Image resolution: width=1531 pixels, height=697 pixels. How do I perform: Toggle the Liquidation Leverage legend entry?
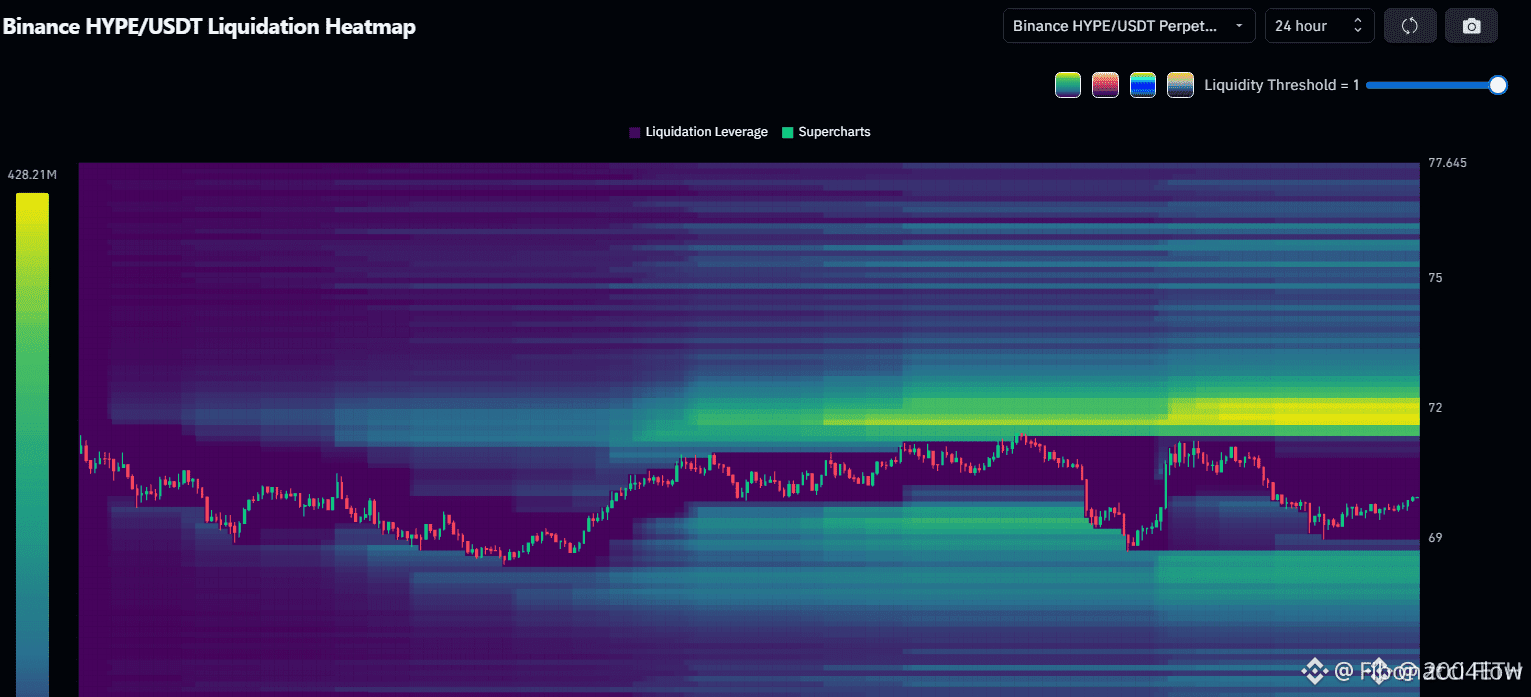click(x=698, y=132)
